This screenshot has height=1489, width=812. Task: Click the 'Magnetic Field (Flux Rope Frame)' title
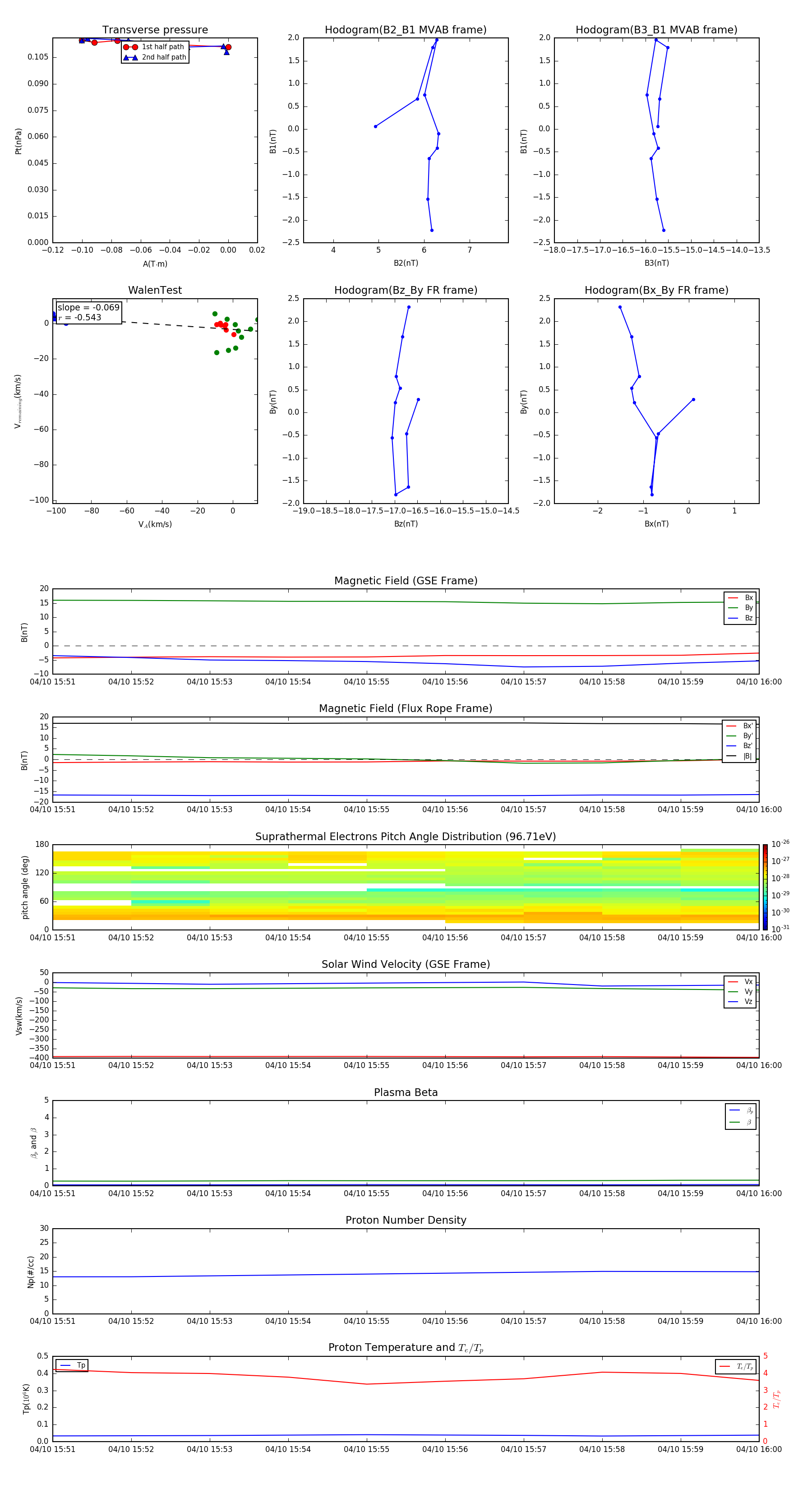[406, 709]
